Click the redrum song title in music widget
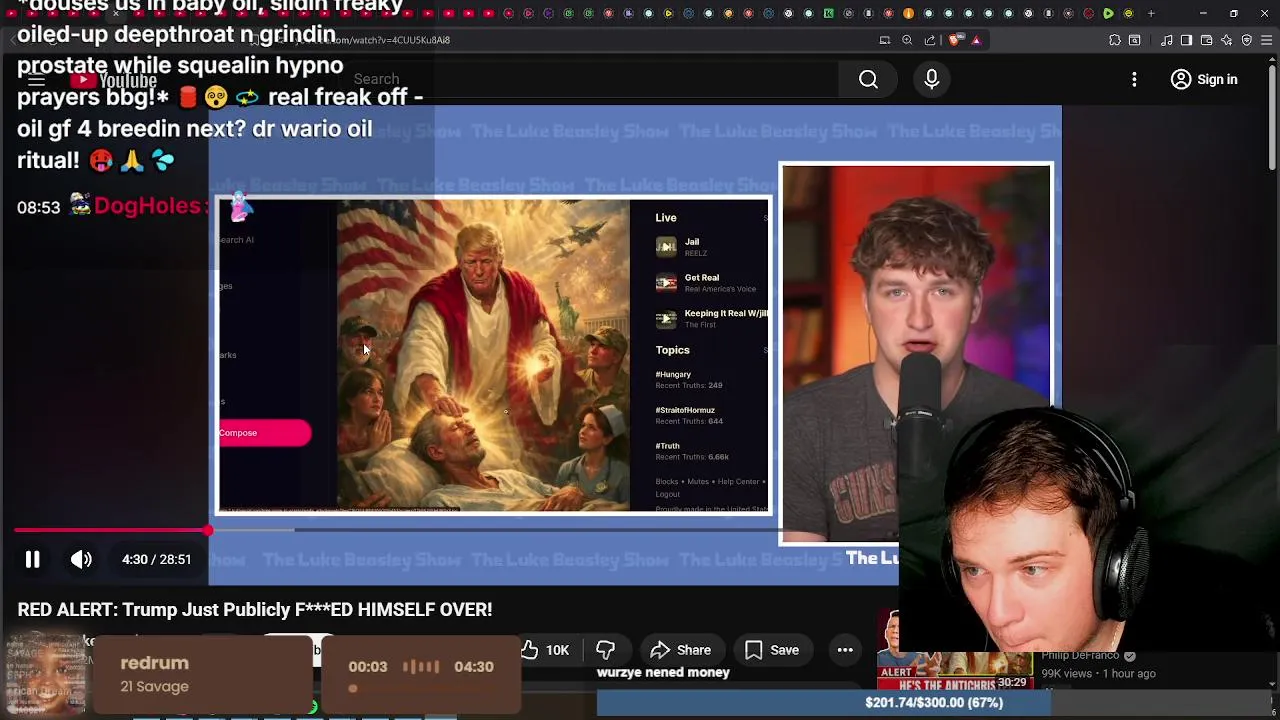This screenshot has height=720, width=1280. [154, 663]
